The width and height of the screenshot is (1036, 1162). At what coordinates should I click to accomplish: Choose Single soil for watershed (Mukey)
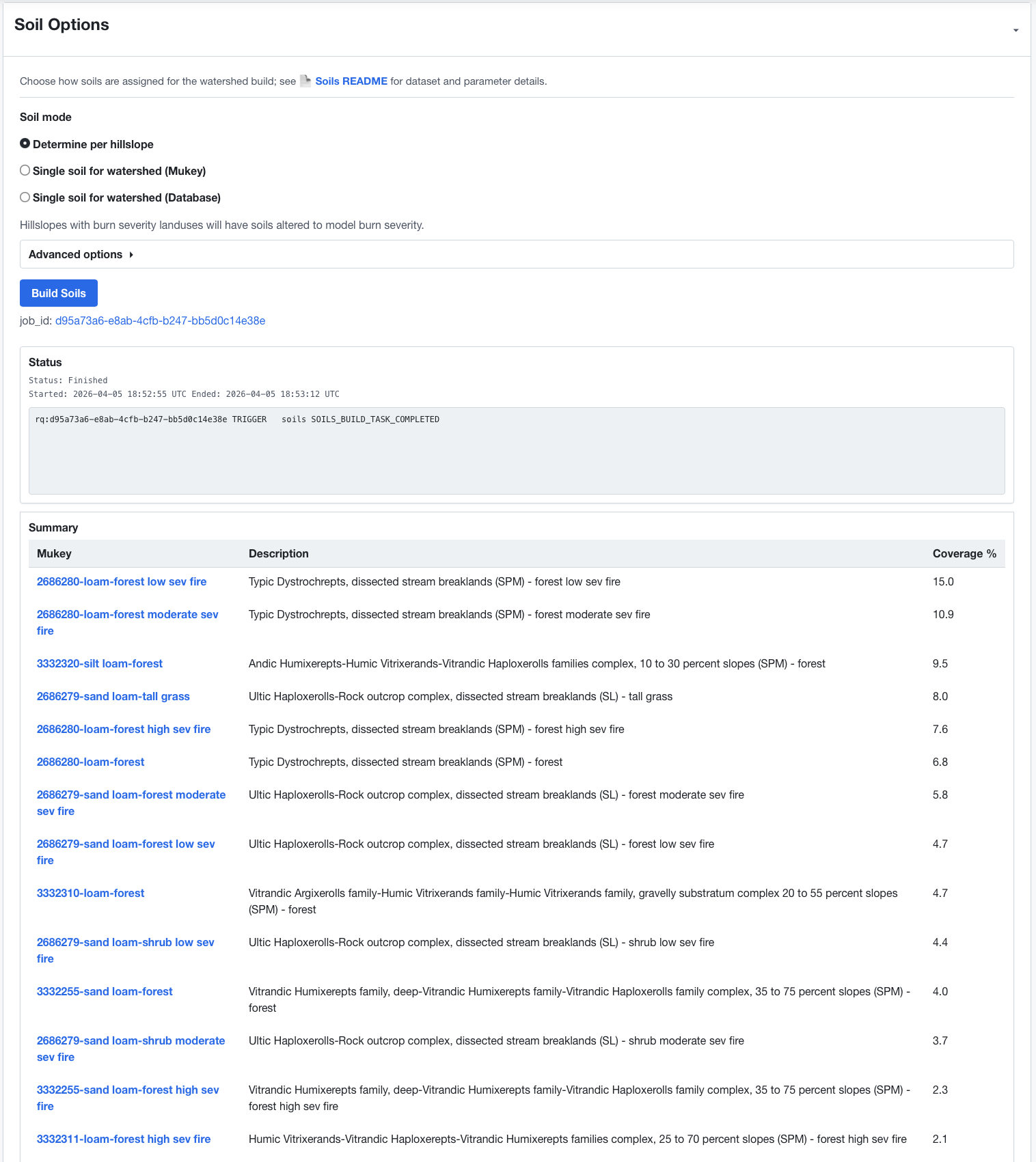point(25,170)
